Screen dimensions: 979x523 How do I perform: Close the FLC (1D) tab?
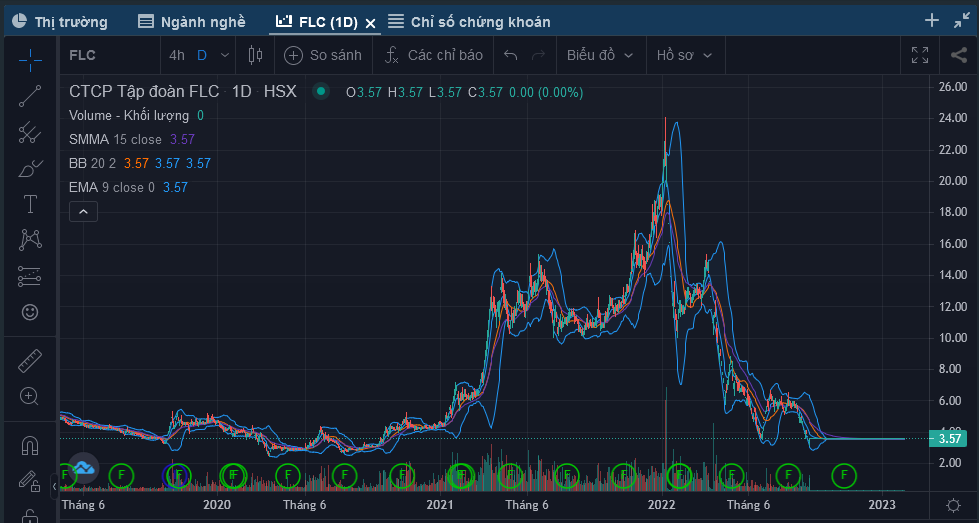coord(370,23)
